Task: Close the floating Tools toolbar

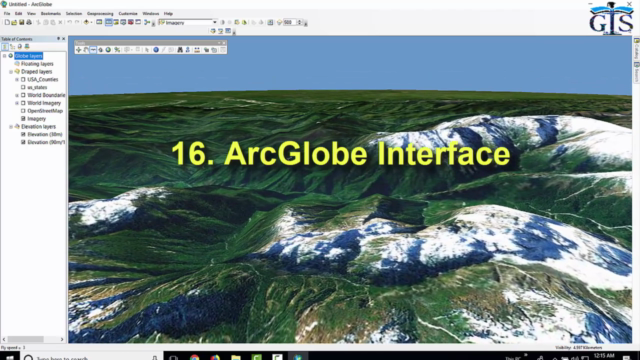Action: [224, 43]
